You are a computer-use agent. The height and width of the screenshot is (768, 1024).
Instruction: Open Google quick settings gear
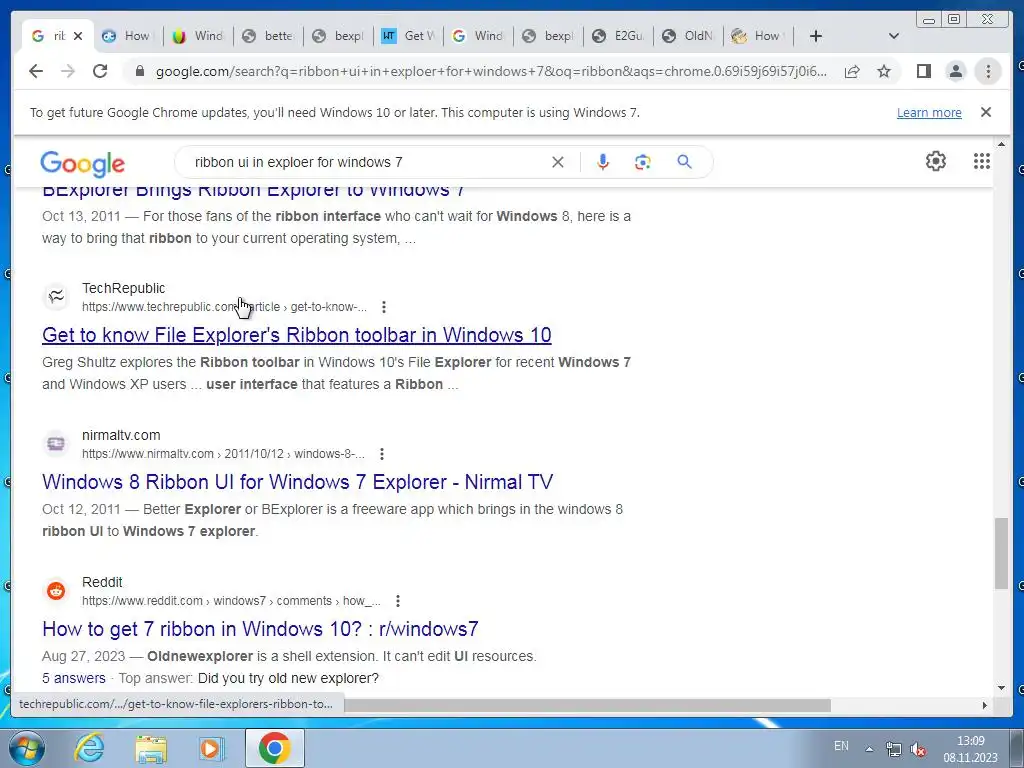coord(936,161)
